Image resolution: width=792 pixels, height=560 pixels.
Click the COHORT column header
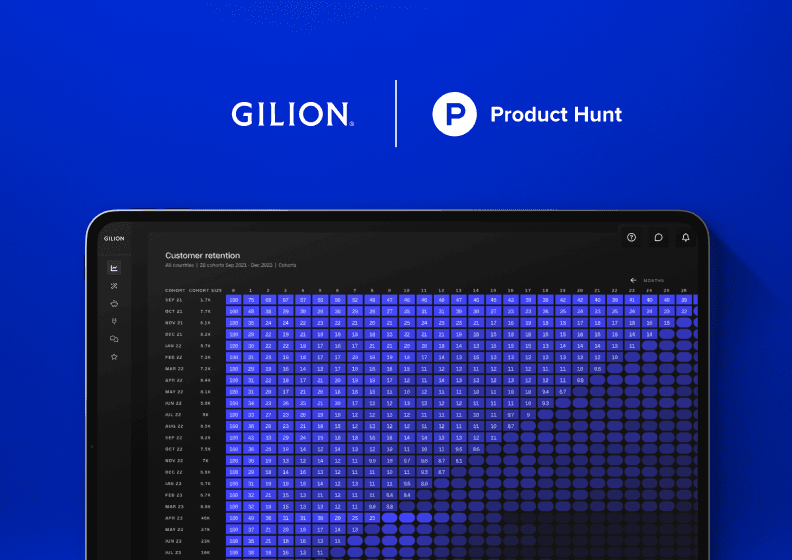[175, 290]
